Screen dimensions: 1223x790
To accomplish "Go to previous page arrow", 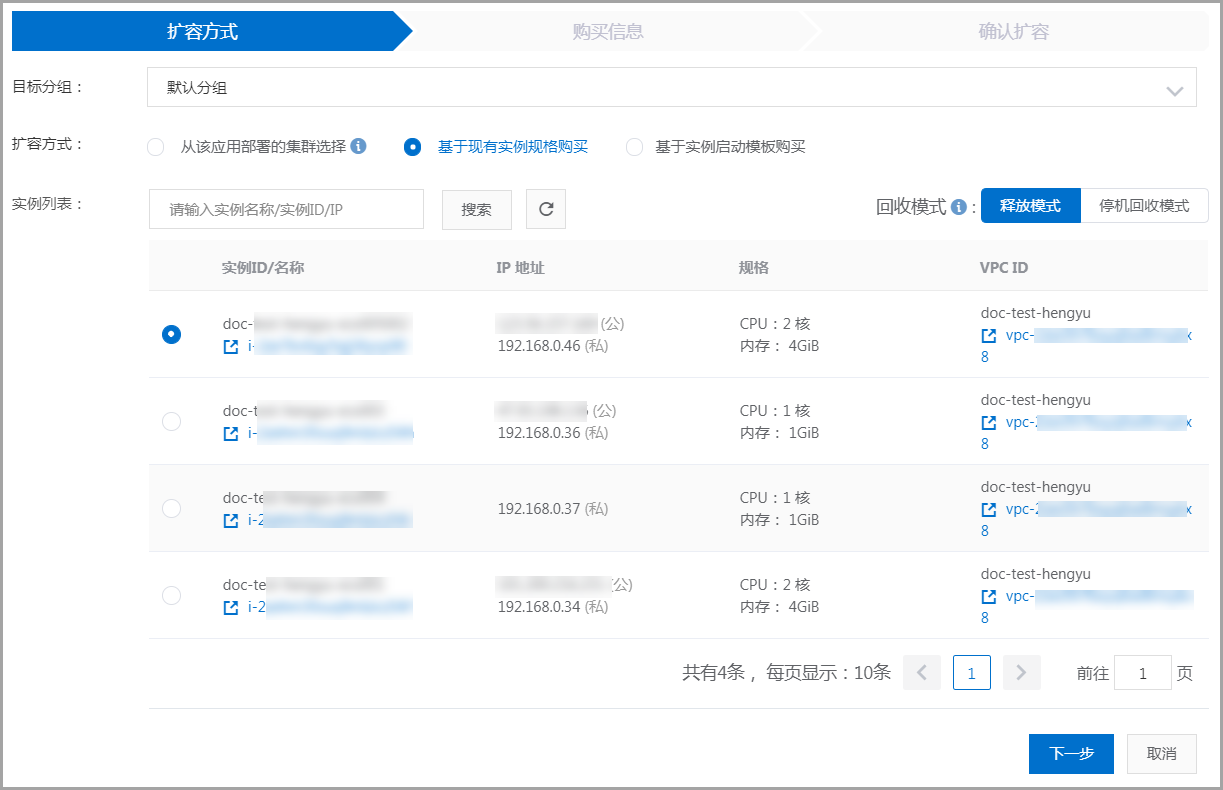I will pyautogui.click(x=922, y=673).
